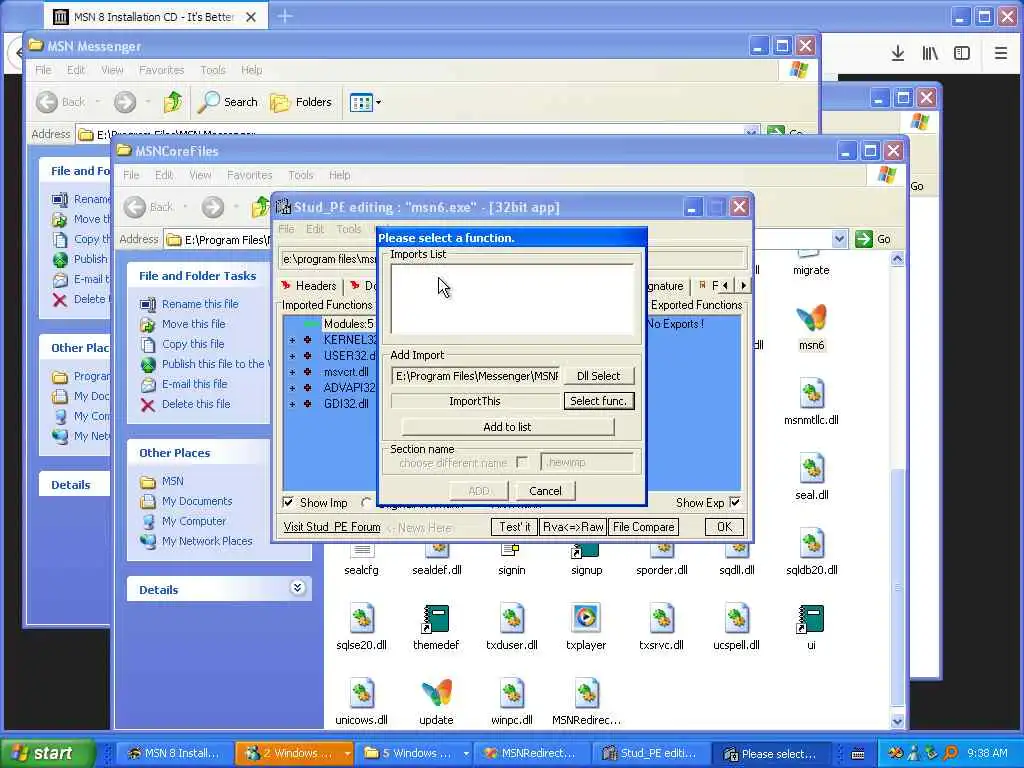Toggle the Show Exp checkbox
The width and height of the screenshot is (1024, 768).
coord(735,502)
